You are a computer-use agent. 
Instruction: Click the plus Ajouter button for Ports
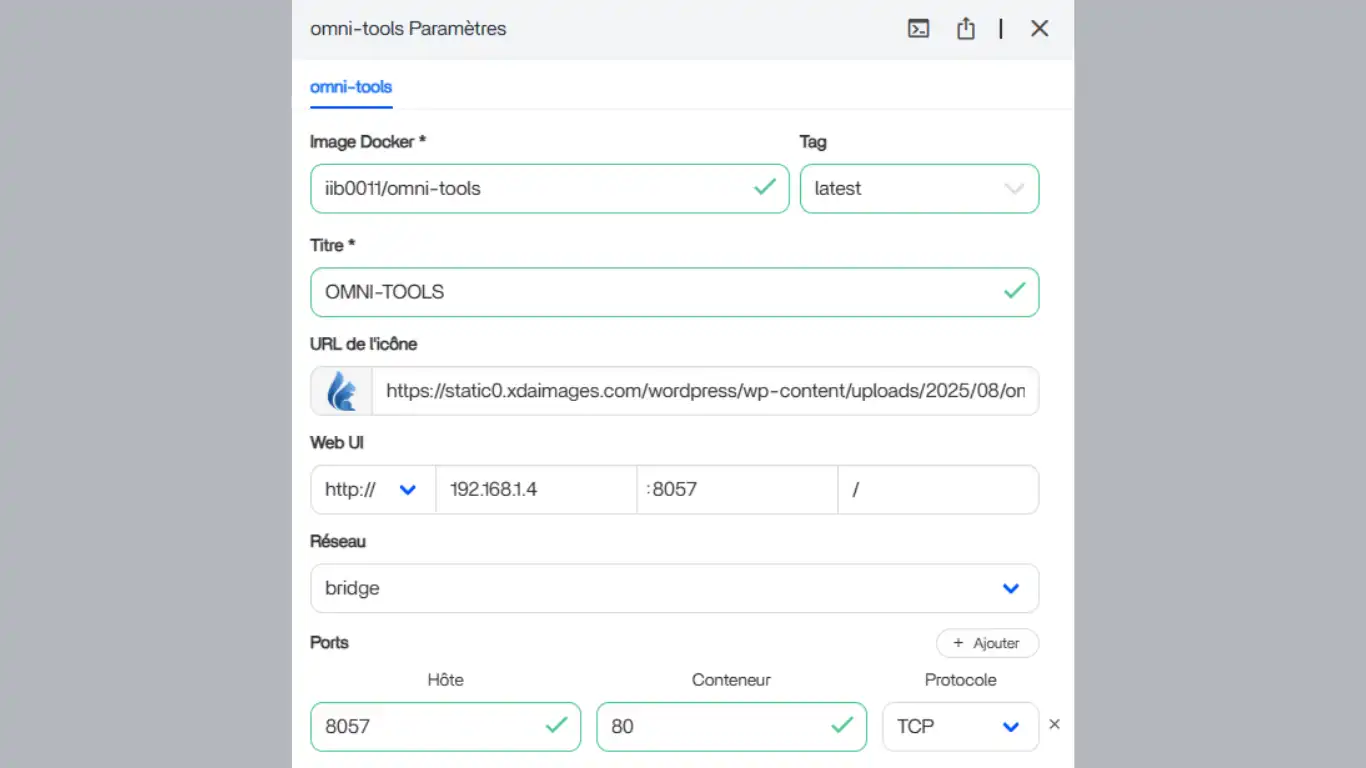coord(987,643)
